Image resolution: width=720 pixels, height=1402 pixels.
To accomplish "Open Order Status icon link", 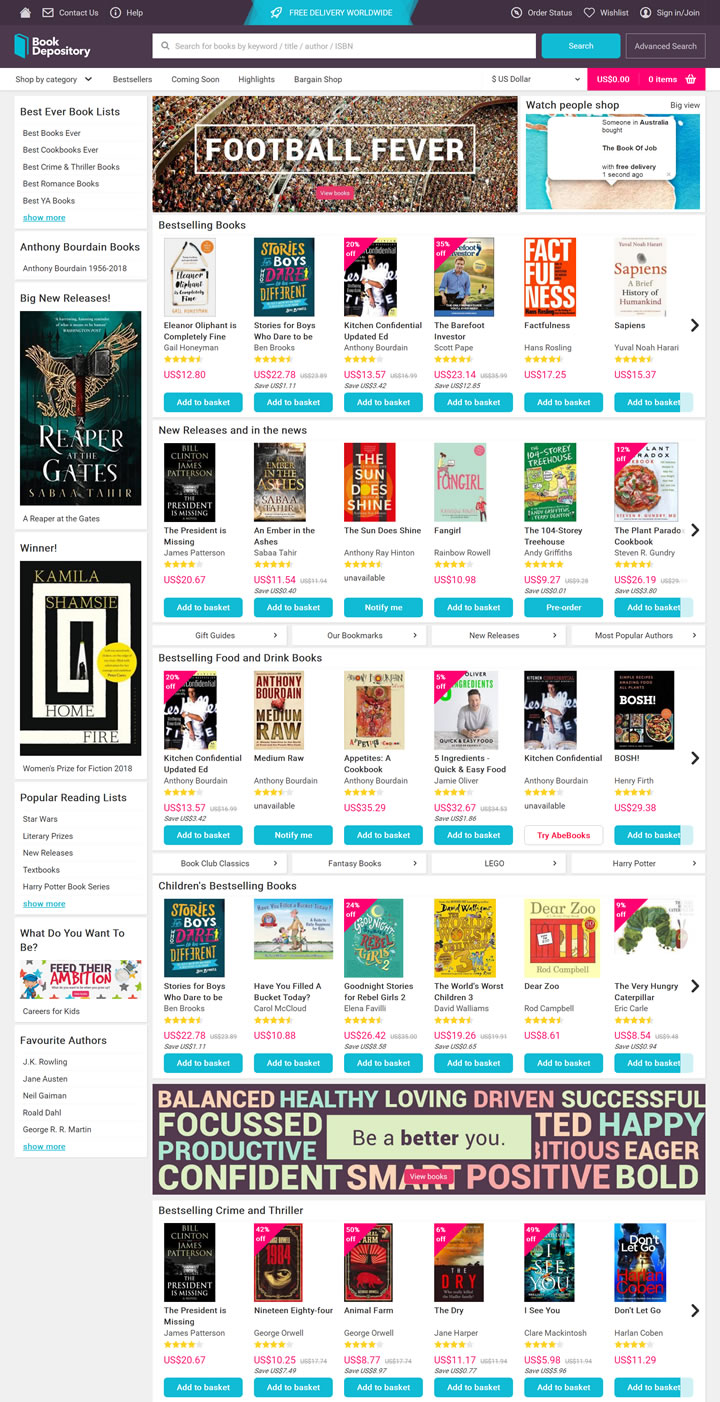I will click(x=516, y=12).
